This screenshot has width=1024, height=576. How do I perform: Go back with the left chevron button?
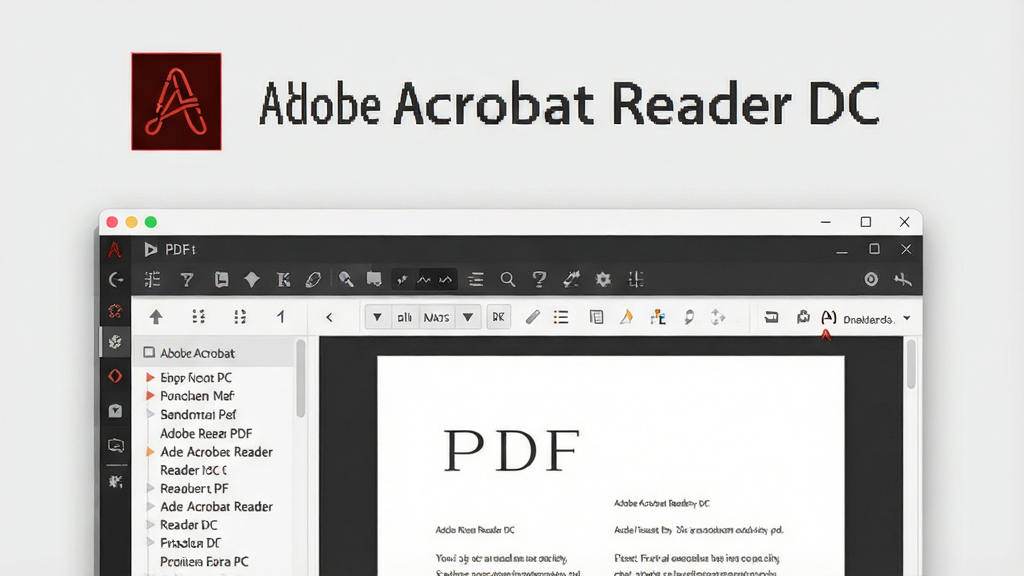329,317
